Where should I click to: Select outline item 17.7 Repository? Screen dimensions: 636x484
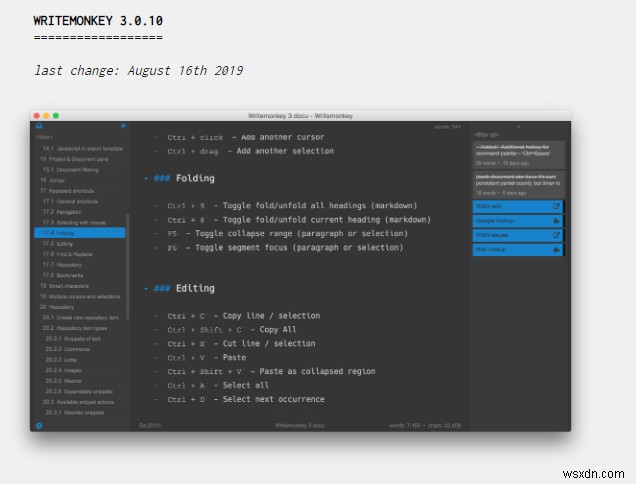[x=62, y=265]
